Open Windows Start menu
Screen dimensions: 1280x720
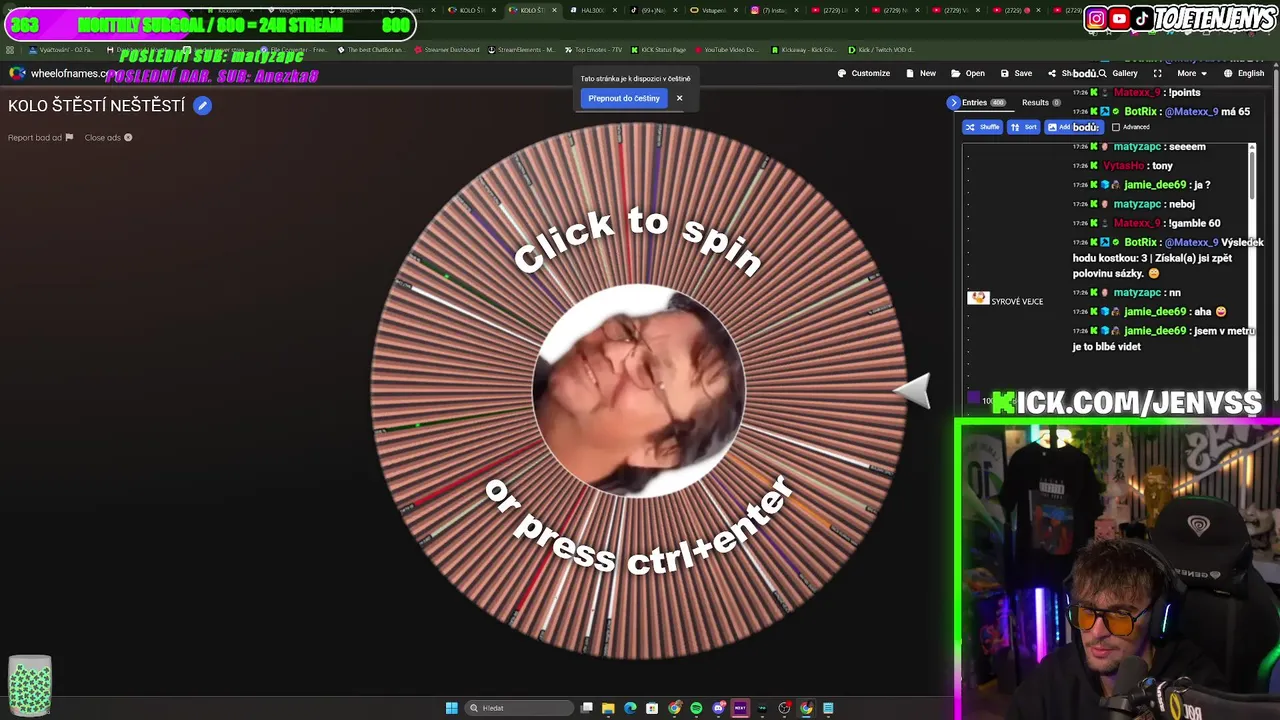pos(451,708)
